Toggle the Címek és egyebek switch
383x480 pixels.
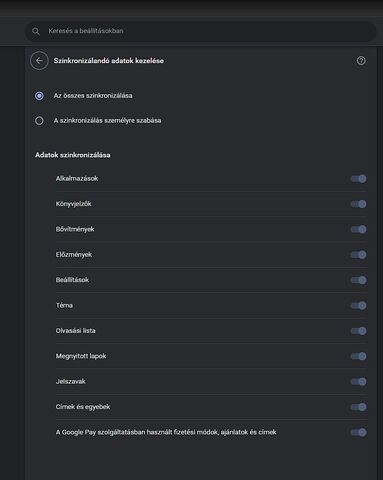tap(358, 407)
